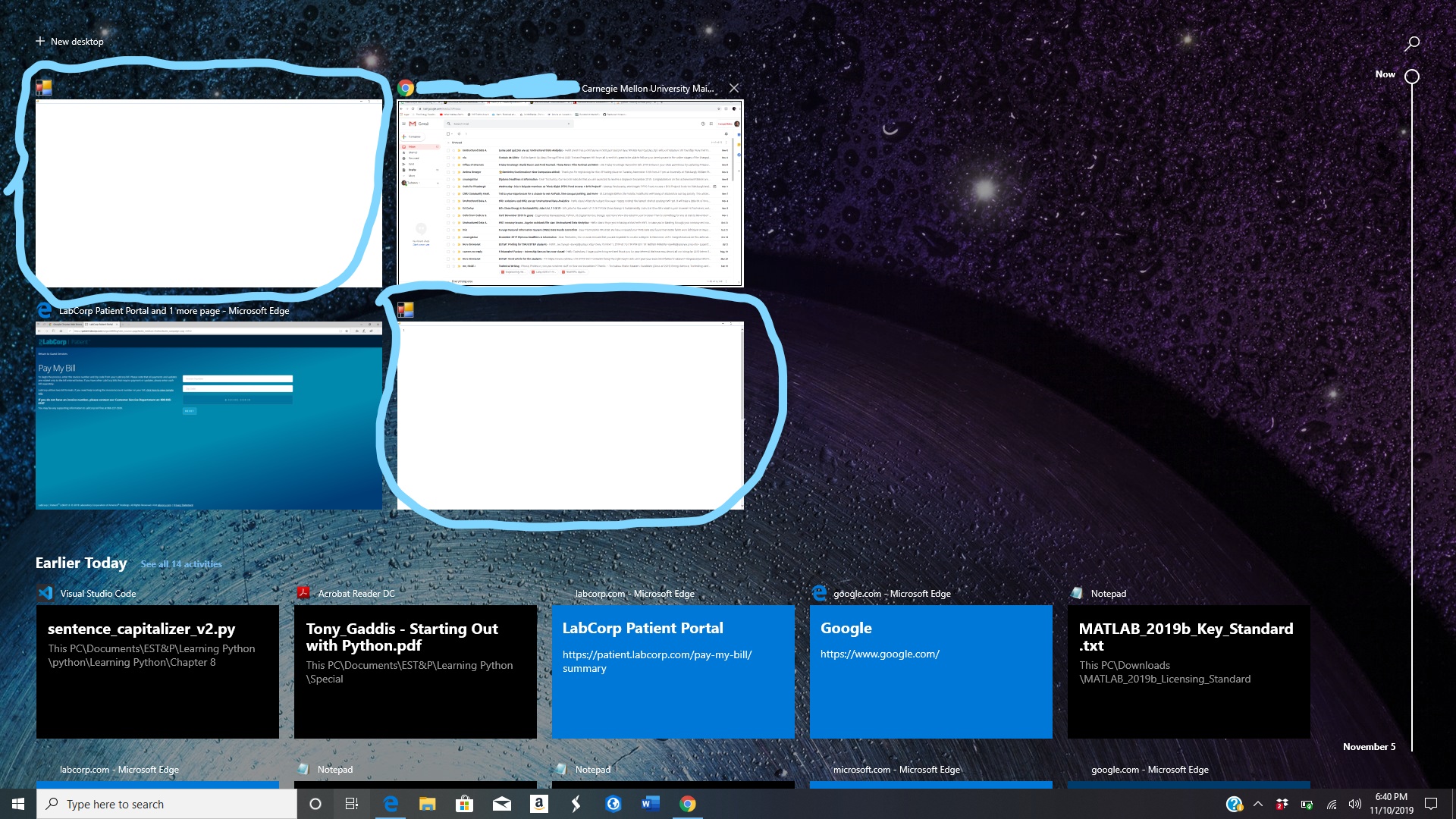The image size is (1456, 819).
Task: Click the New desktop button
Action: 69,41
